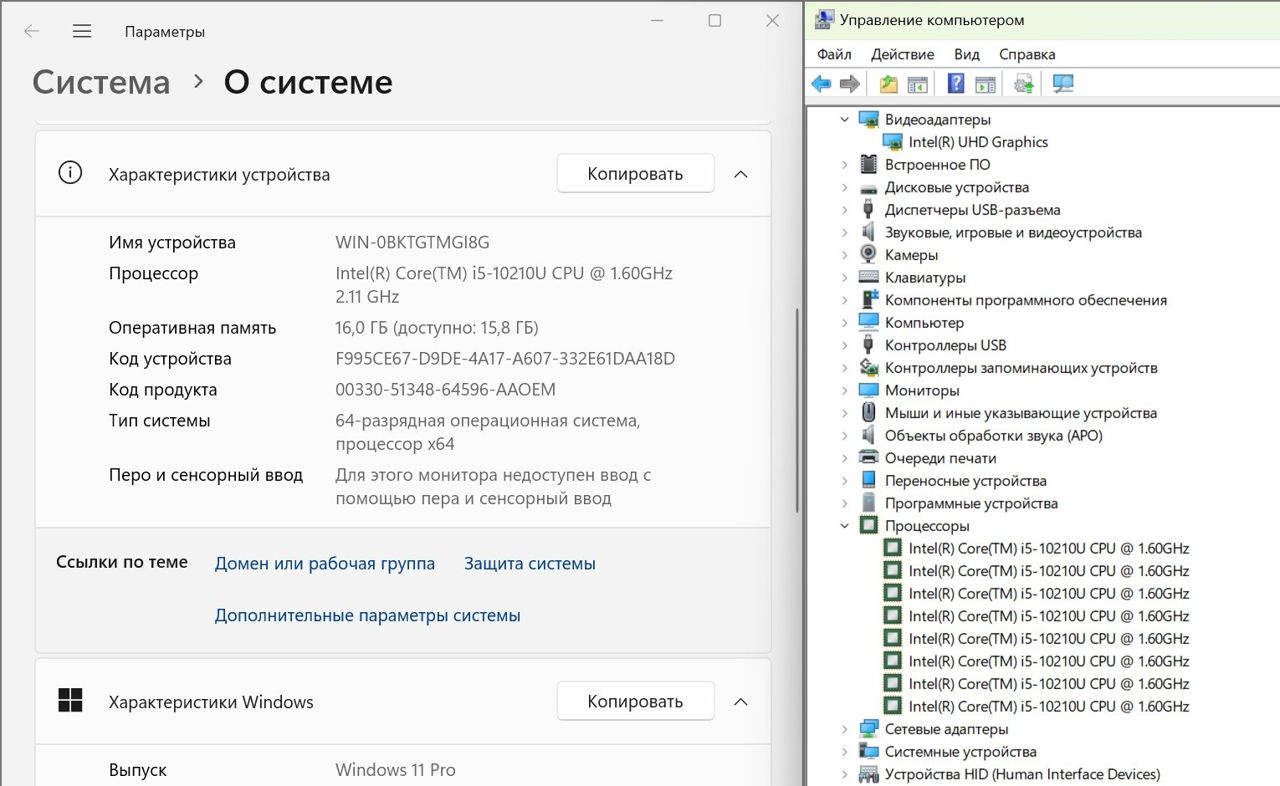Open the Действие menu
1280x786 pixels.
tap(902, 54)
